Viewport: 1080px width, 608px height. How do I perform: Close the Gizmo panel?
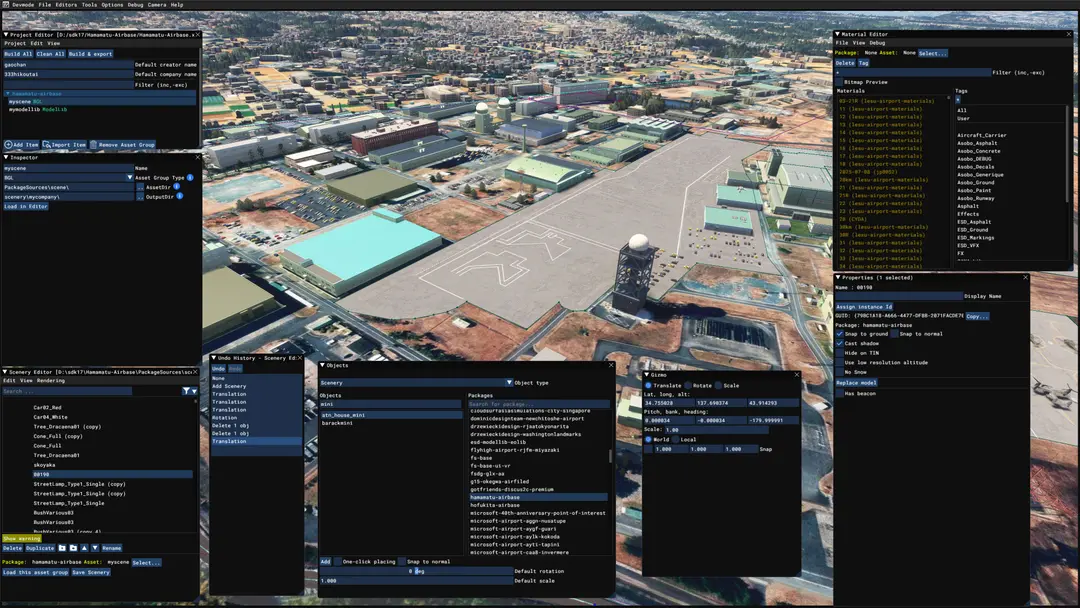point(797,375)
